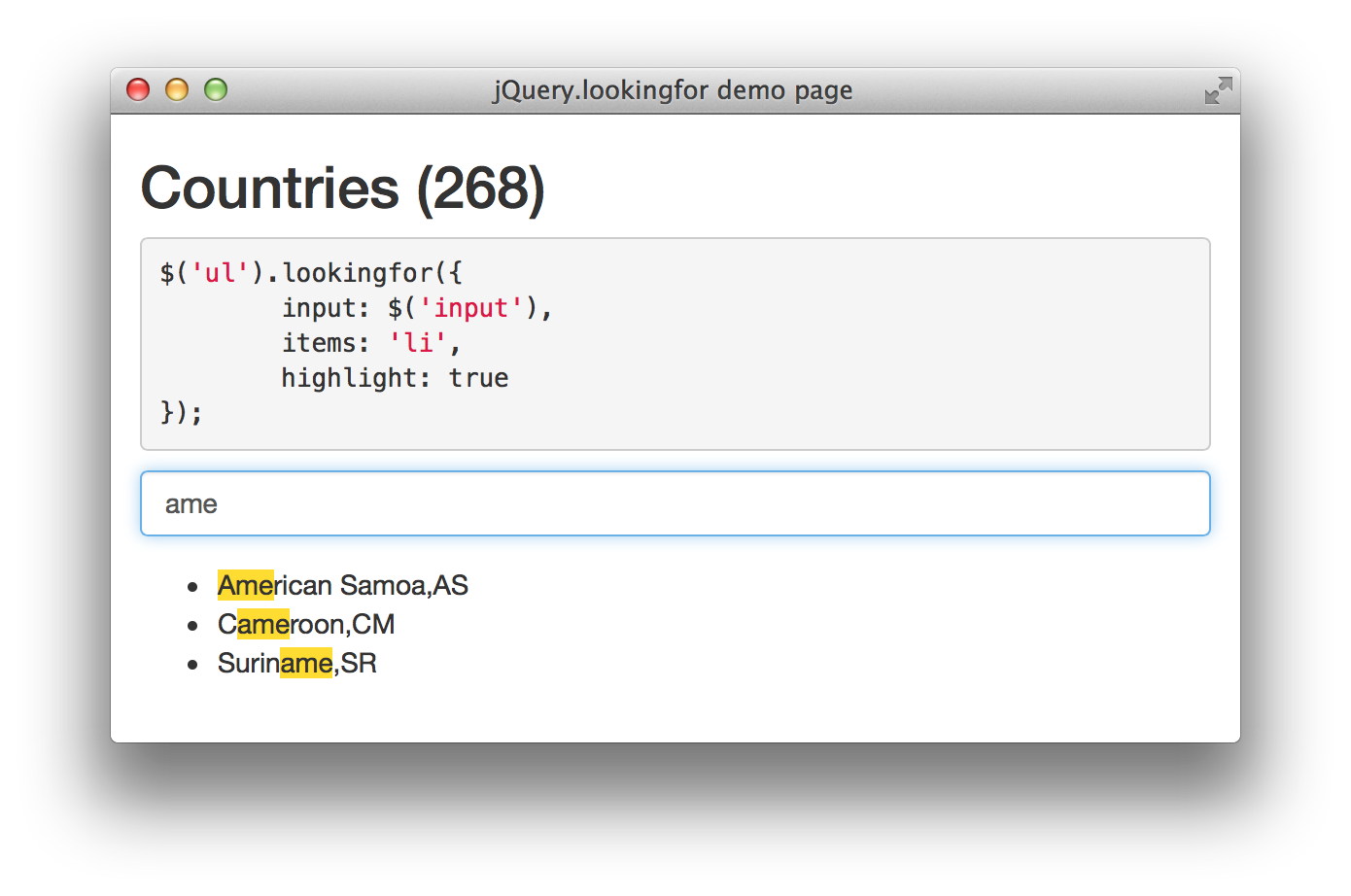Select the Cameroon,CM list item
This screenshot has height=896, width=1351.
coord(306,624)
